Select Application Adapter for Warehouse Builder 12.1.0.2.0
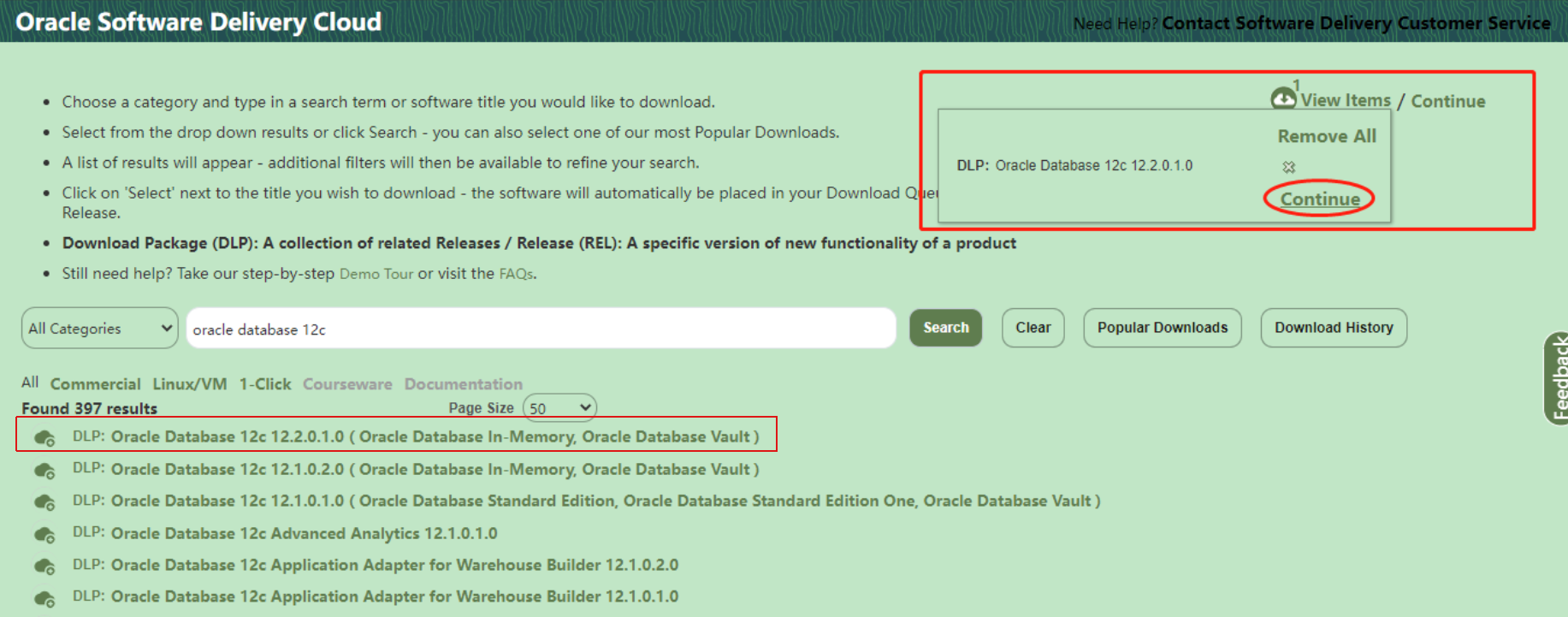Image resolution: width=1568 pixels, height=617 pixels. pyautogui.click(x=394, y=565)
